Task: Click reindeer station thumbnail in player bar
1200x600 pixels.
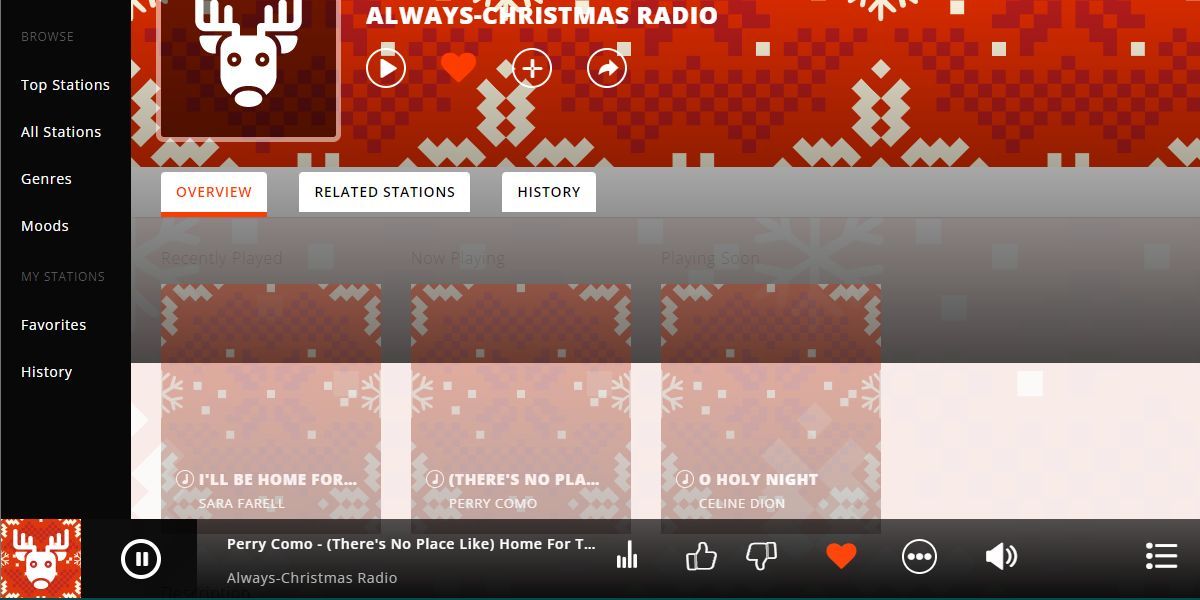Action: point(41,558)
